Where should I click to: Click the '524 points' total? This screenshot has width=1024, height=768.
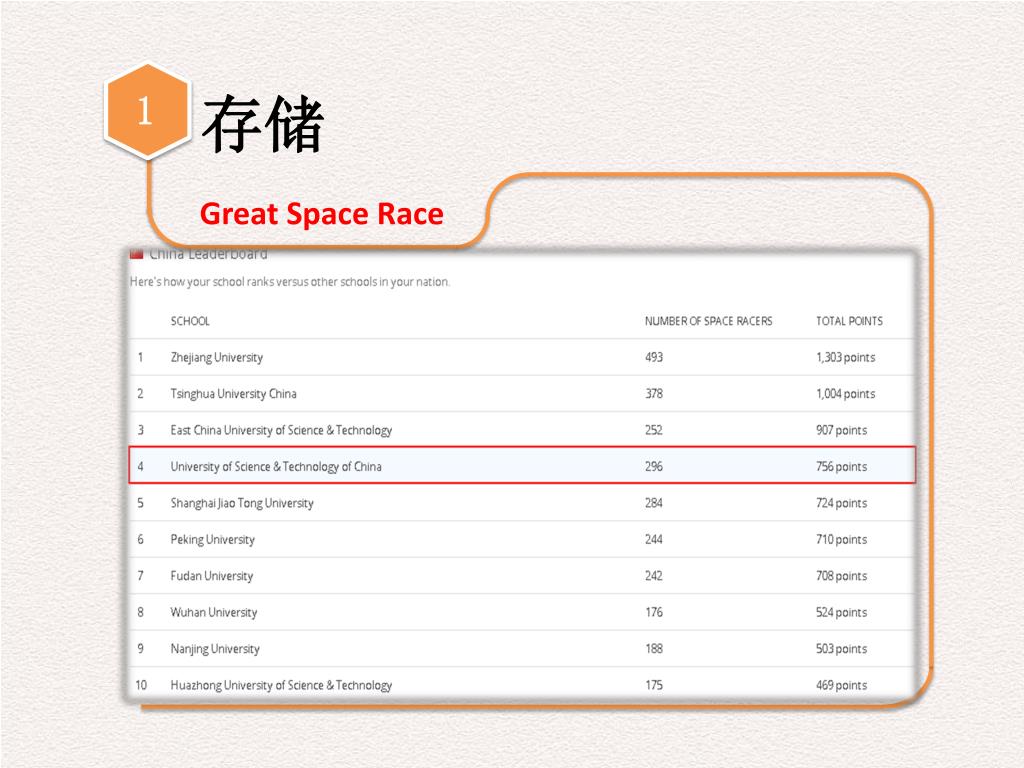(842, 613)
